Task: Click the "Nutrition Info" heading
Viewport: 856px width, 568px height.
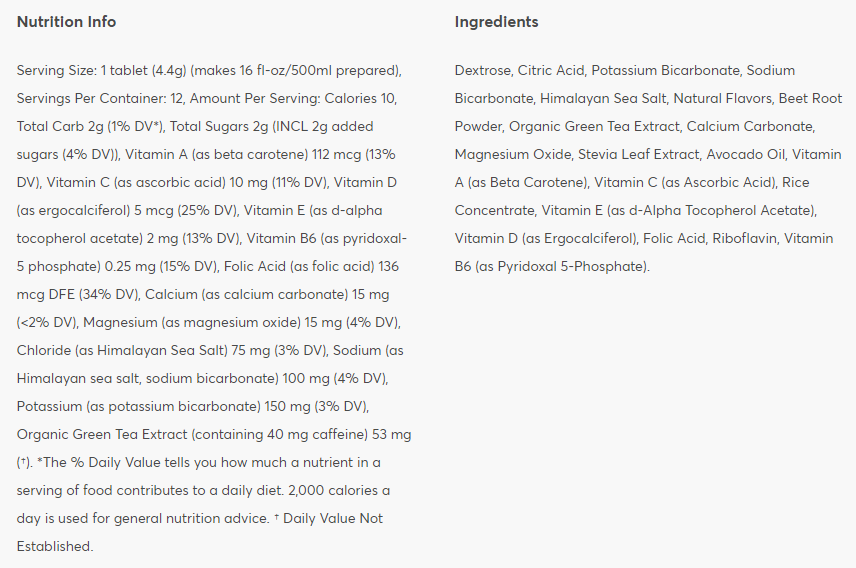Action: click(66, 22)
